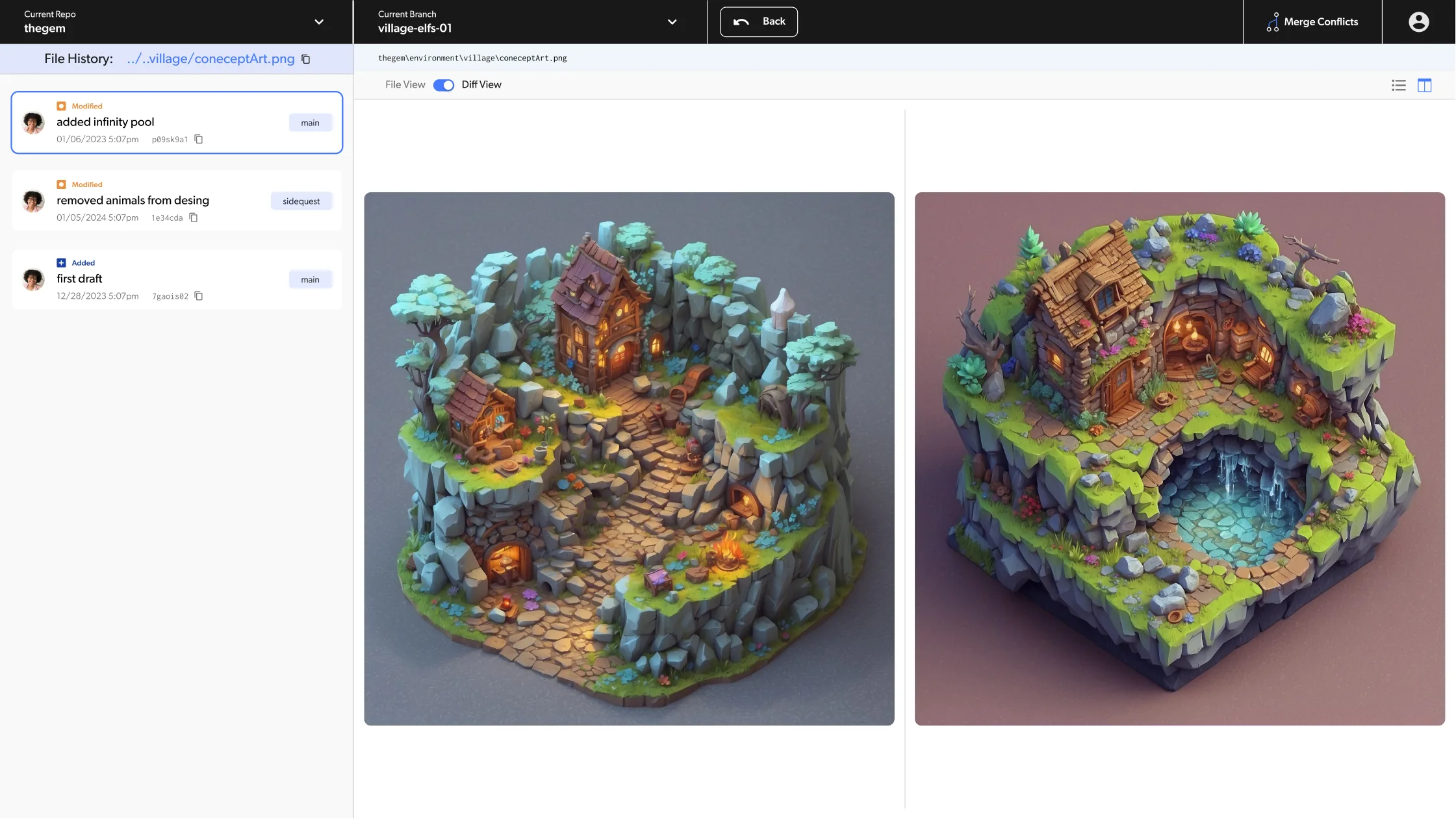Copy commit hash p09sk9a1
The height and width of the screenshot is (819, 1456).
pyautogui.click(x=198, y=139)
